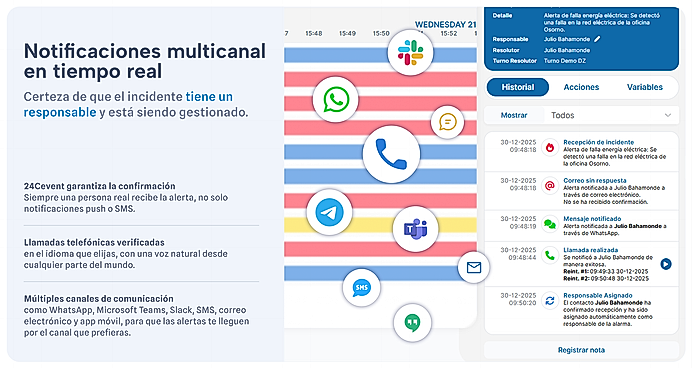The image size is (692, 368).
Task: Click the red flame Recepción de incidente icon
Action: coord(550,148)
